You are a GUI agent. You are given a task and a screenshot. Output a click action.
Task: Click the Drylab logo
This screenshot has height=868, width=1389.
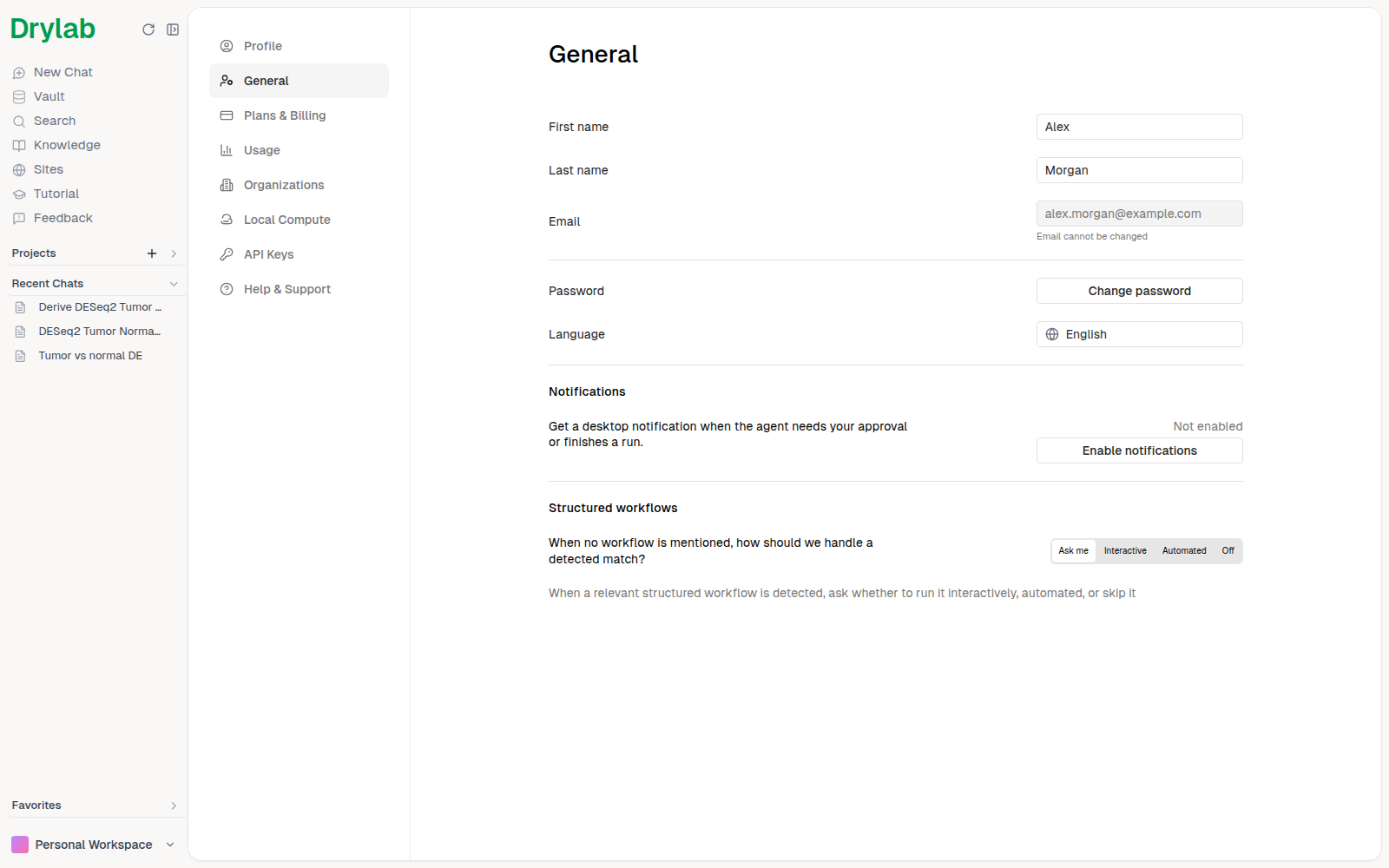(53, 30)
